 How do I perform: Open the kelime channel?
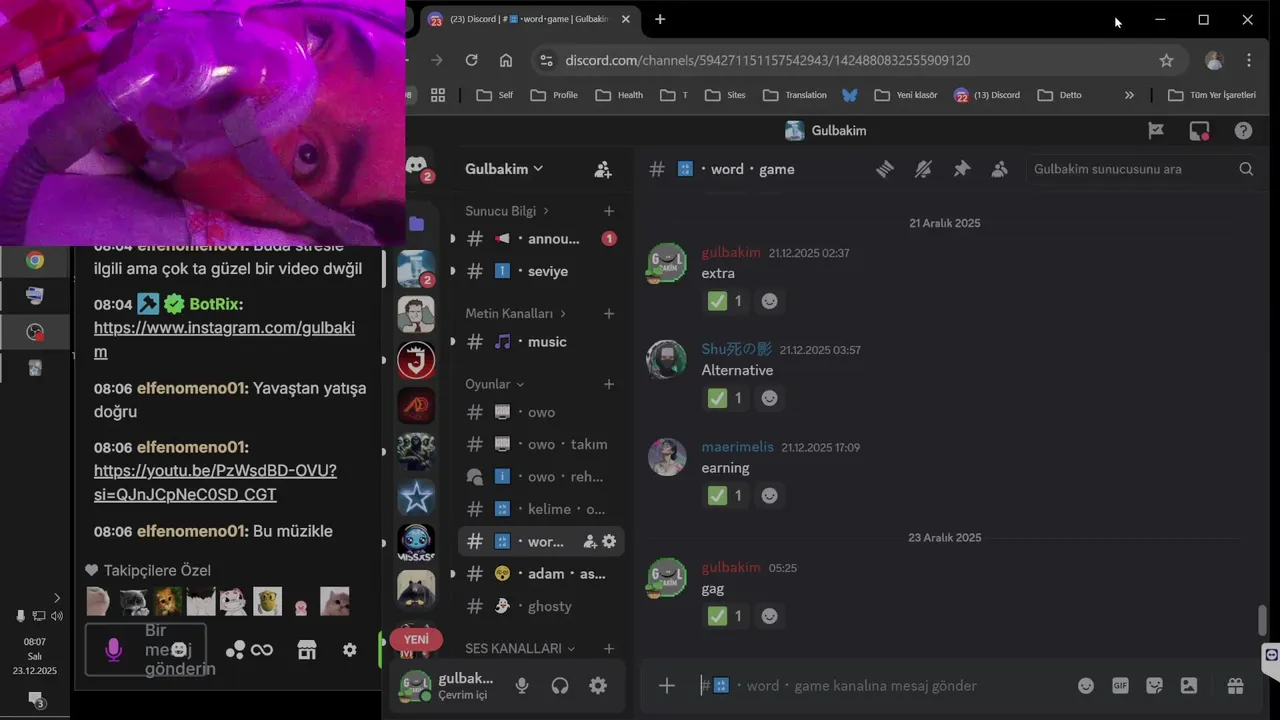541,509
